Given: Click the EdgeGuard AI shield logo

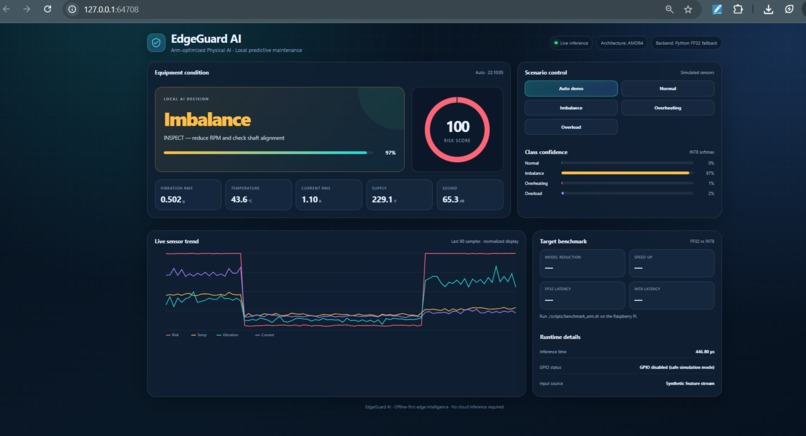Looking at the screenshot, I should pyautogui.click(x=156, y=43).
